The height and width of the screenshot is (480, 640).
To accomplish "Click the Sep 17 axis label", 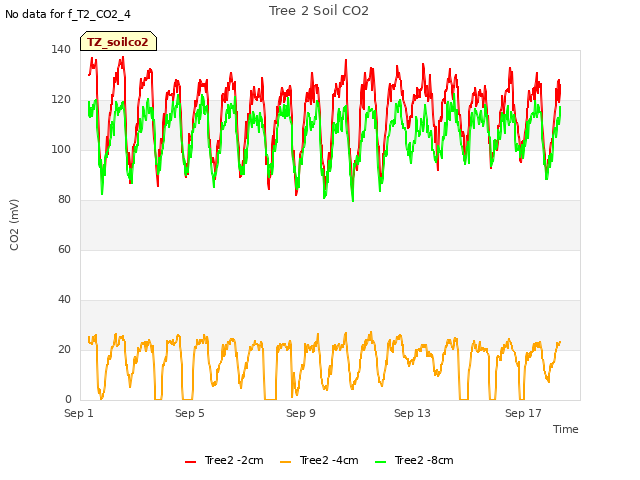I will click(523, 413).
